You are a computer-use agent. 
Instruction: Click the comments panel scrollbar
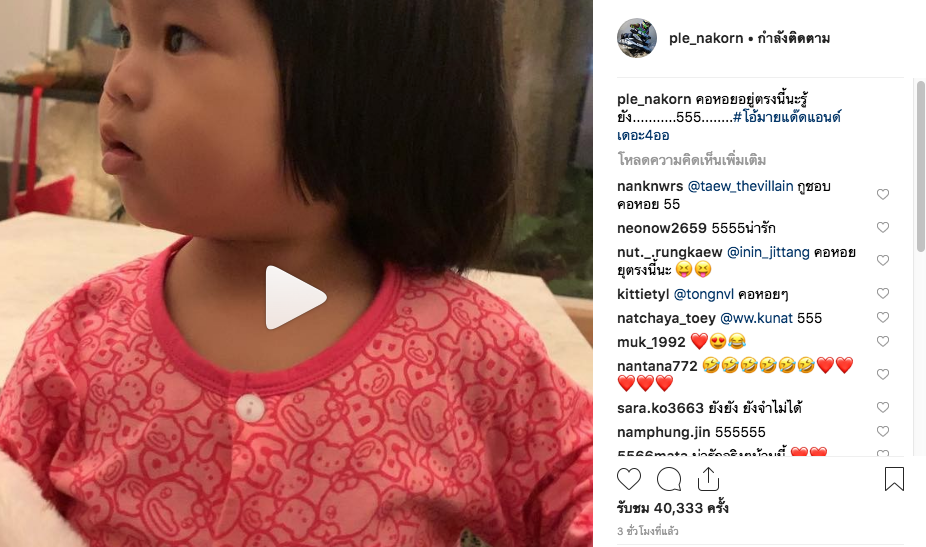coord(920,167)
